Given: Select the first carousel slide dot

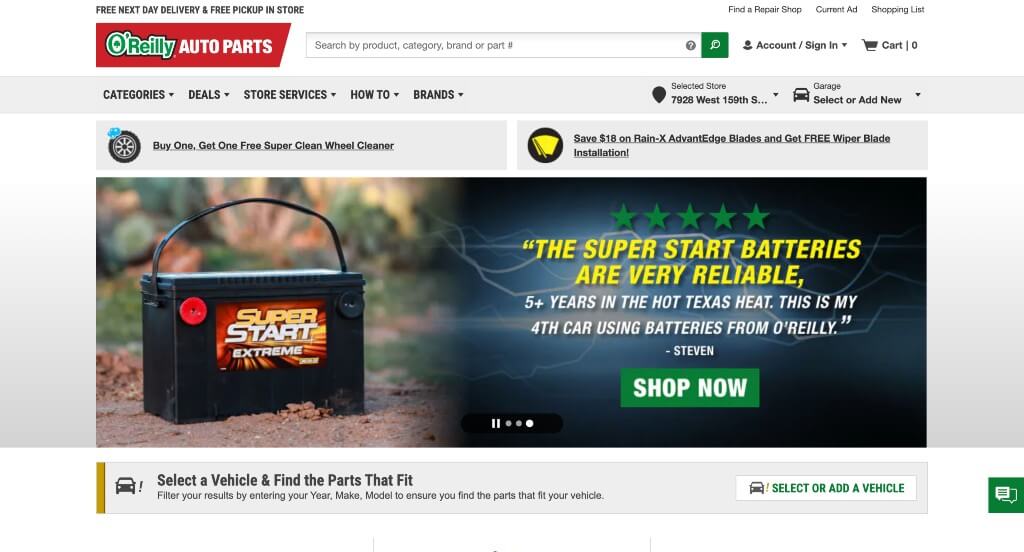Looking at the screenshot, I should (x=509, y=423).
